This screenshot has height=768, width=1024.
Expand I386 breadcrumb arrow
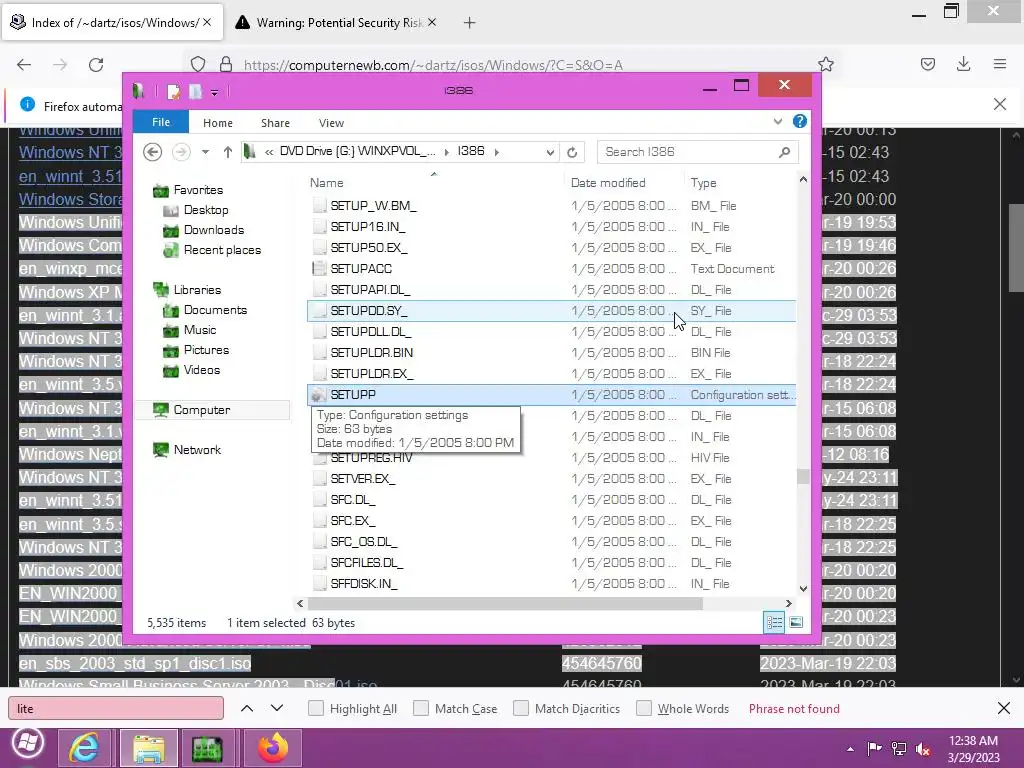click(496, 152)
